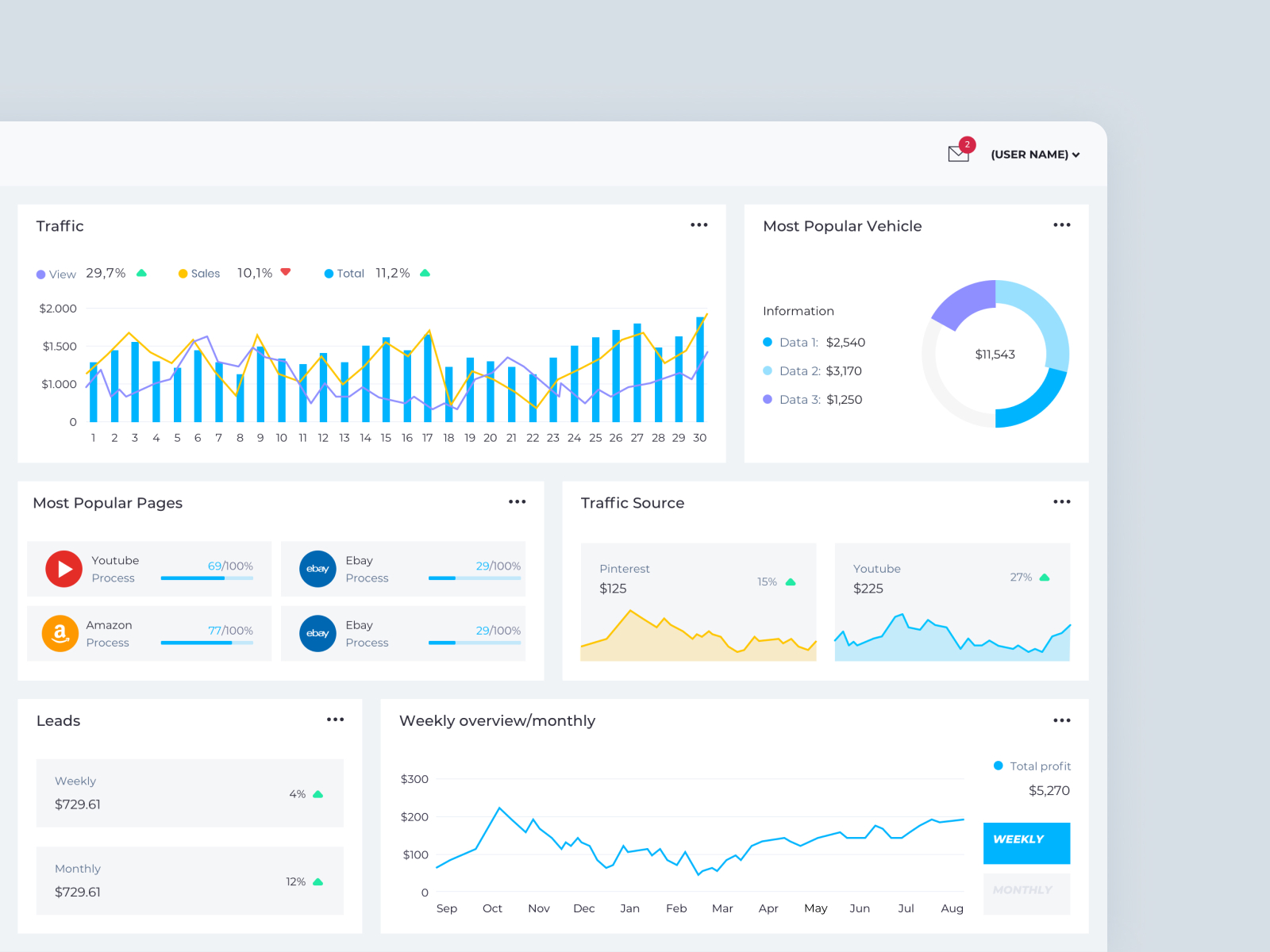
Task: Toggle Data 1 legend dot in vehicle chart
Action: [768, 342]
